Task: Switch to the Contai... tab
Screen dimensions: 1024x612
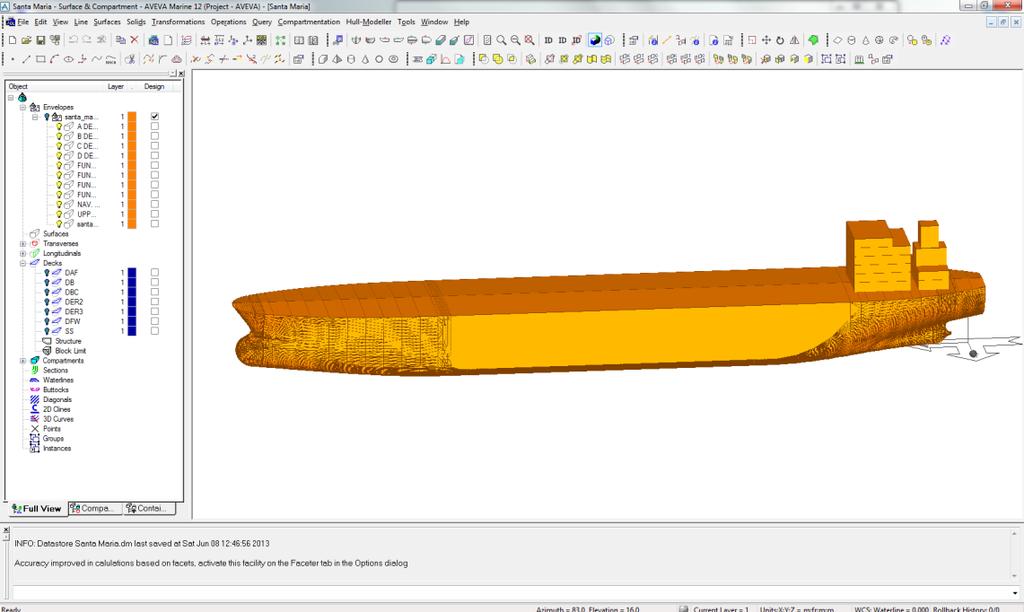Action: point(150,508)
